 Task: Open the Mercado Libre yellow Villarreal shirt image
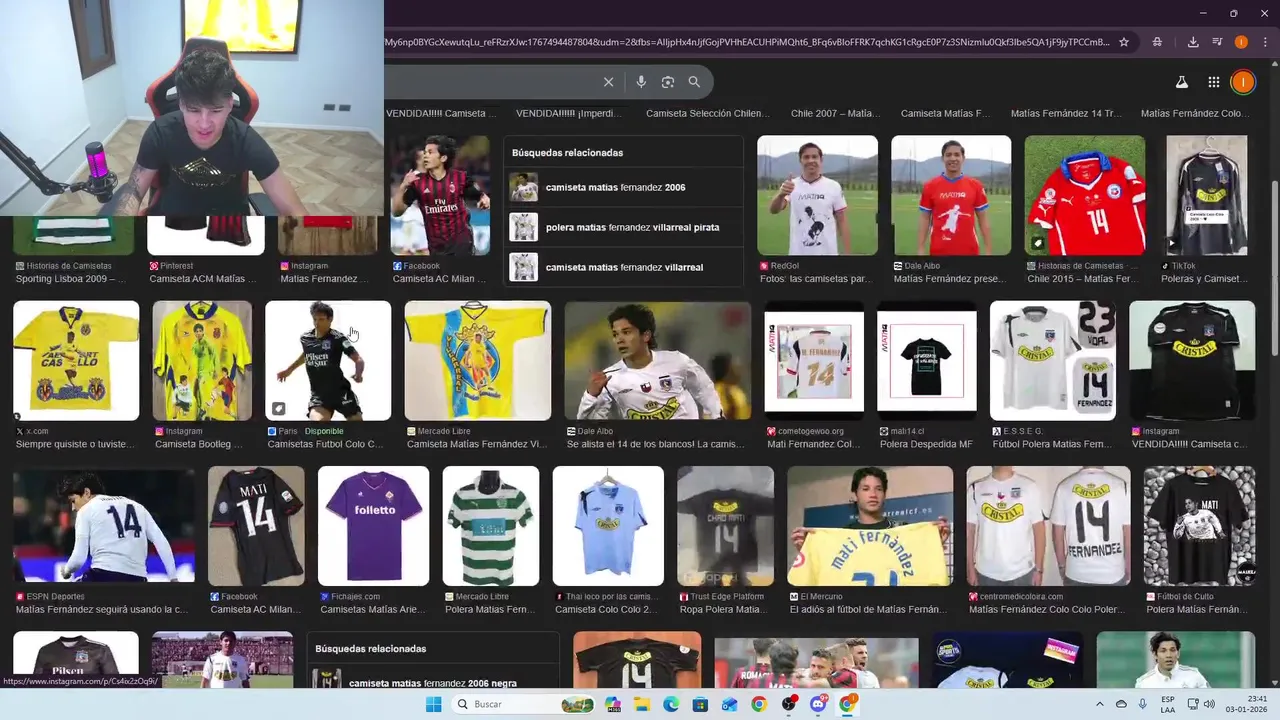[x=477, y=361]
